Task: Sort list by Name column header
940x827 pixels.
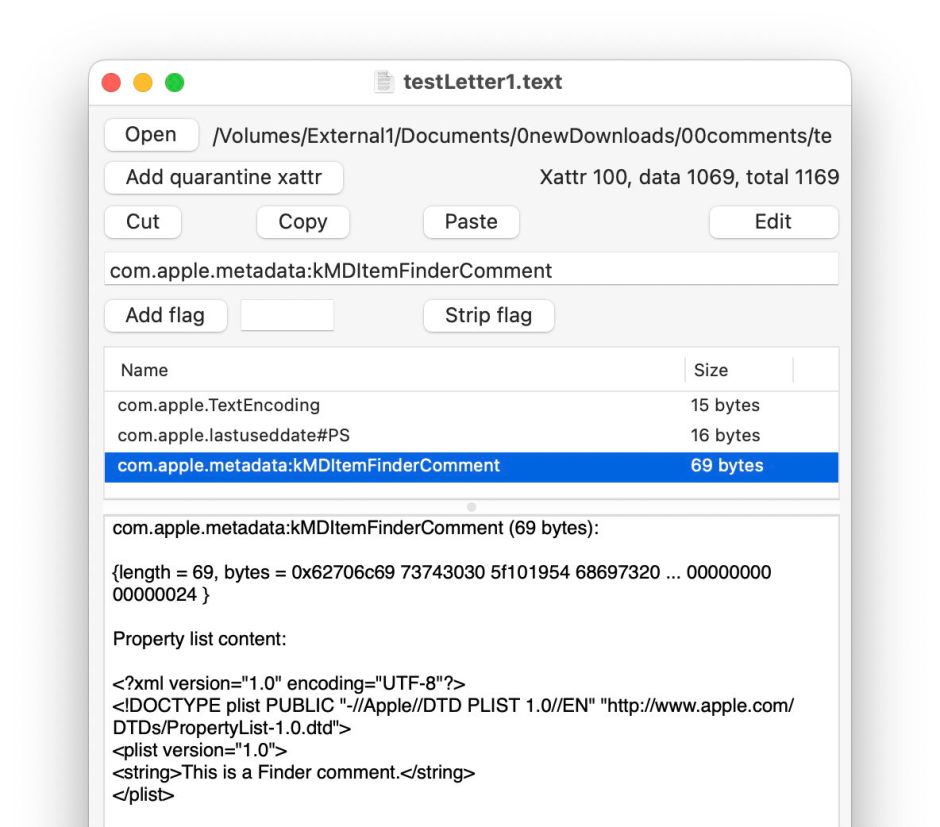Action: pos(394,370)
